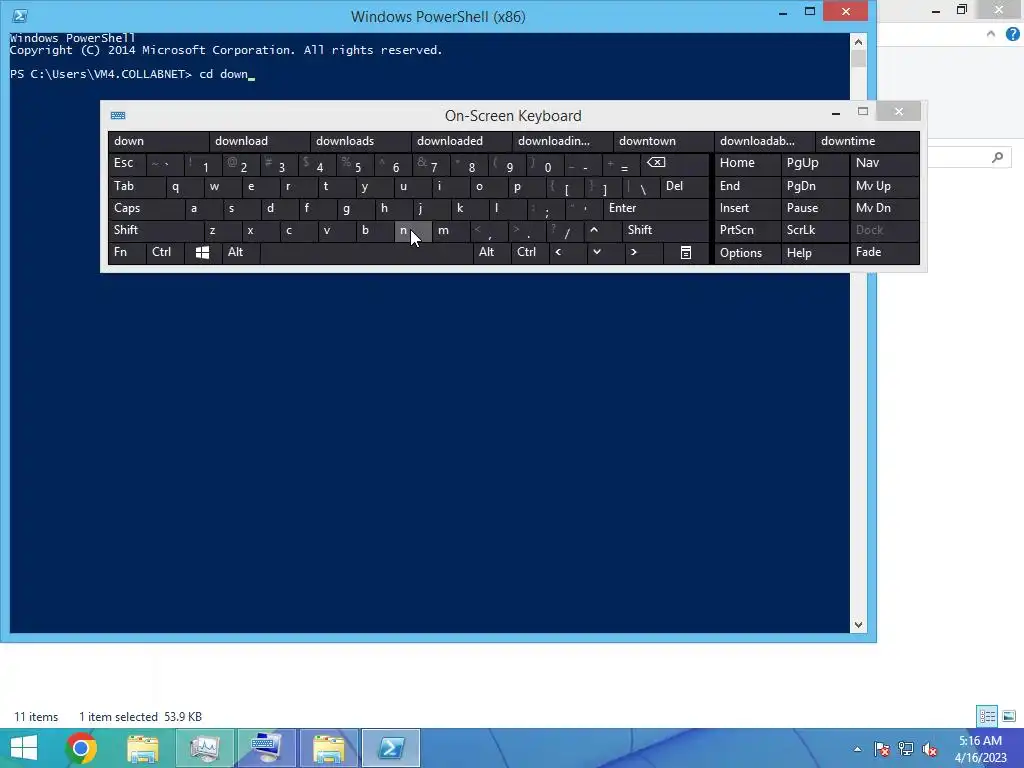Collapse the Explorer ribbon chevron
The height and width of the screenshot is (768, 1024).
(991, 34)
